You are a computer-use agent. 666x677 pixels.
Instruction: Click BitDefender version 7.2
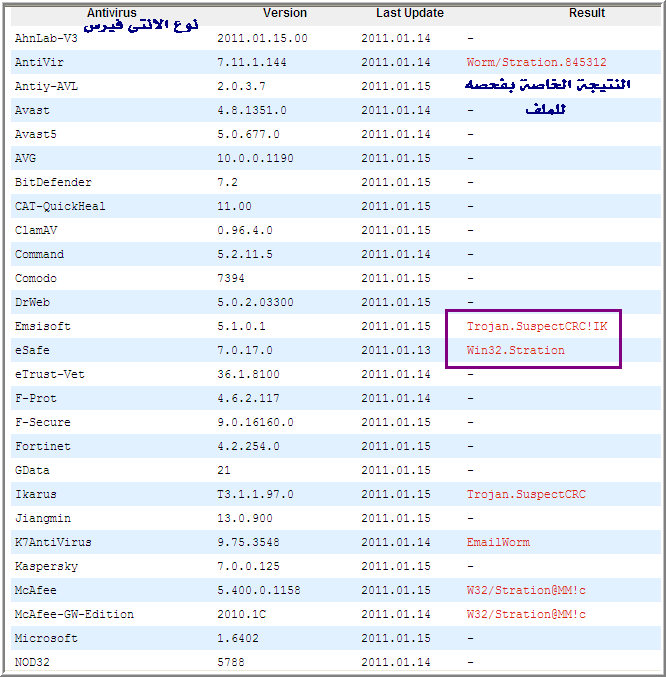pyautogui.click(x=227, y=182)
